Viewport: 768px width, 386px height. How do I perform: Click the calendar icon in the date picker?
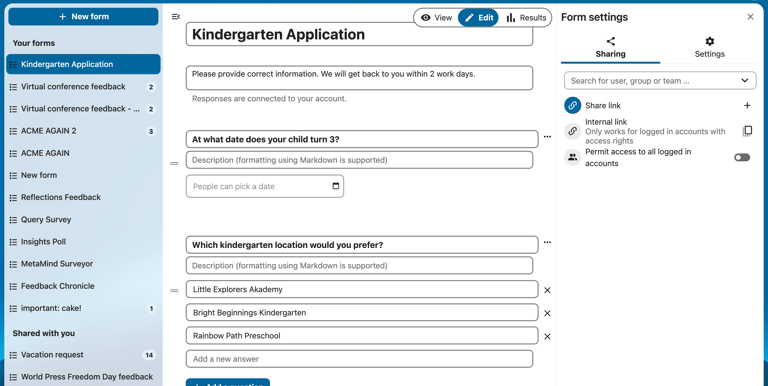(x=336, y=186)
